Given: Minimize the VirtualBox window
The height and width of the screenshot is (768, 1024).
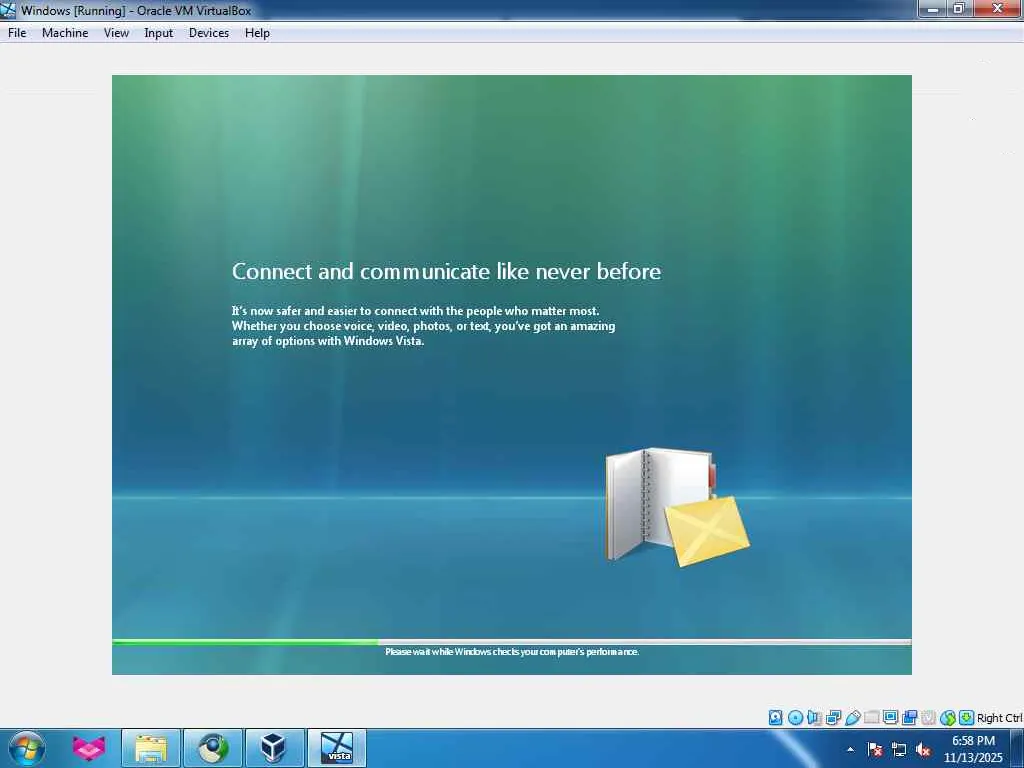Looking at the screenshot, I should pyautogui.click(x=933, y=8).
